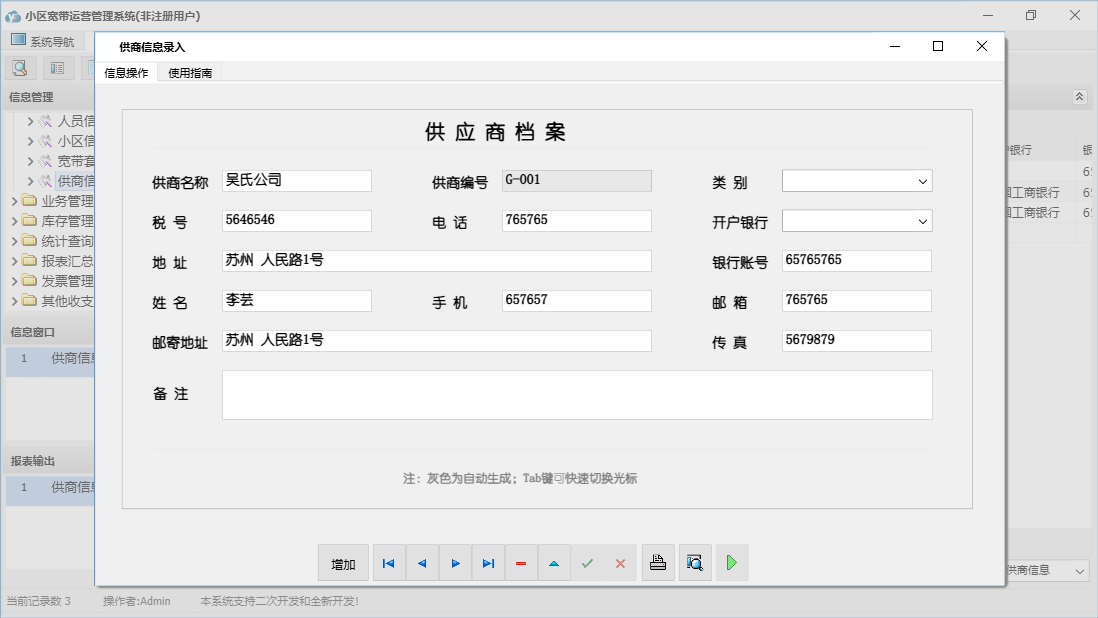This screenshot has width=1098, height=618.
Task: Delete record with the red minus button
Action: coord(521,564)
